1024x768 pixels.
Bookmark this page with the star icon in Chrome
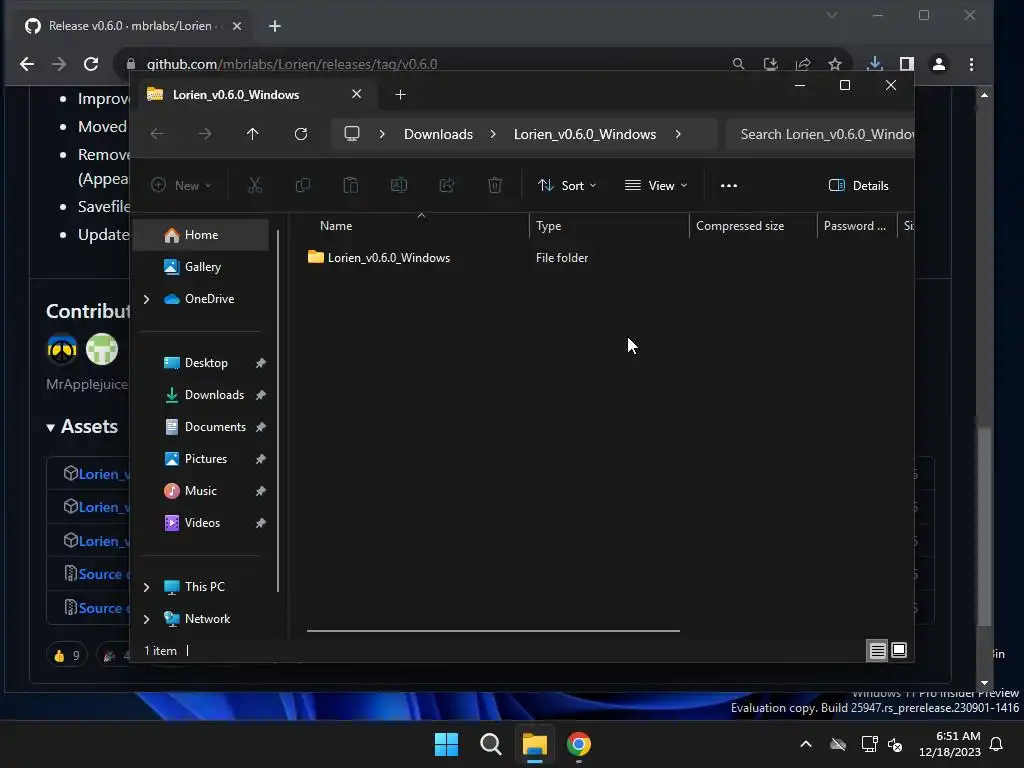click(x=835, y=64)
